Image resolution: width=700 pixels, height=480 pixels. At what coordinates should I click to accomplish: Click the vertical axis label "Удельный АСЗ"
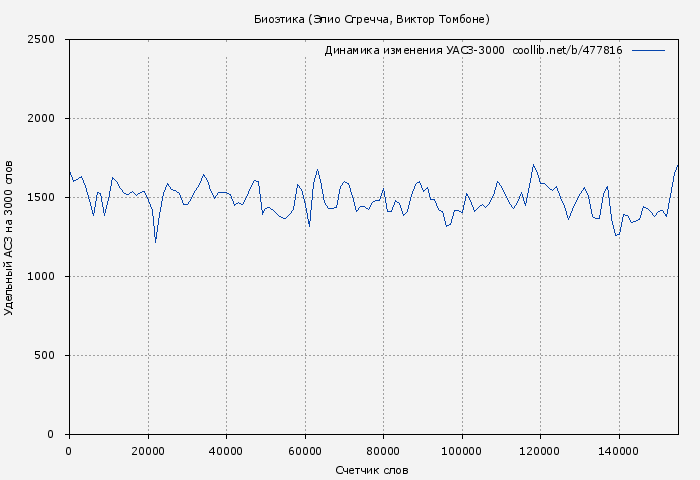10,237
